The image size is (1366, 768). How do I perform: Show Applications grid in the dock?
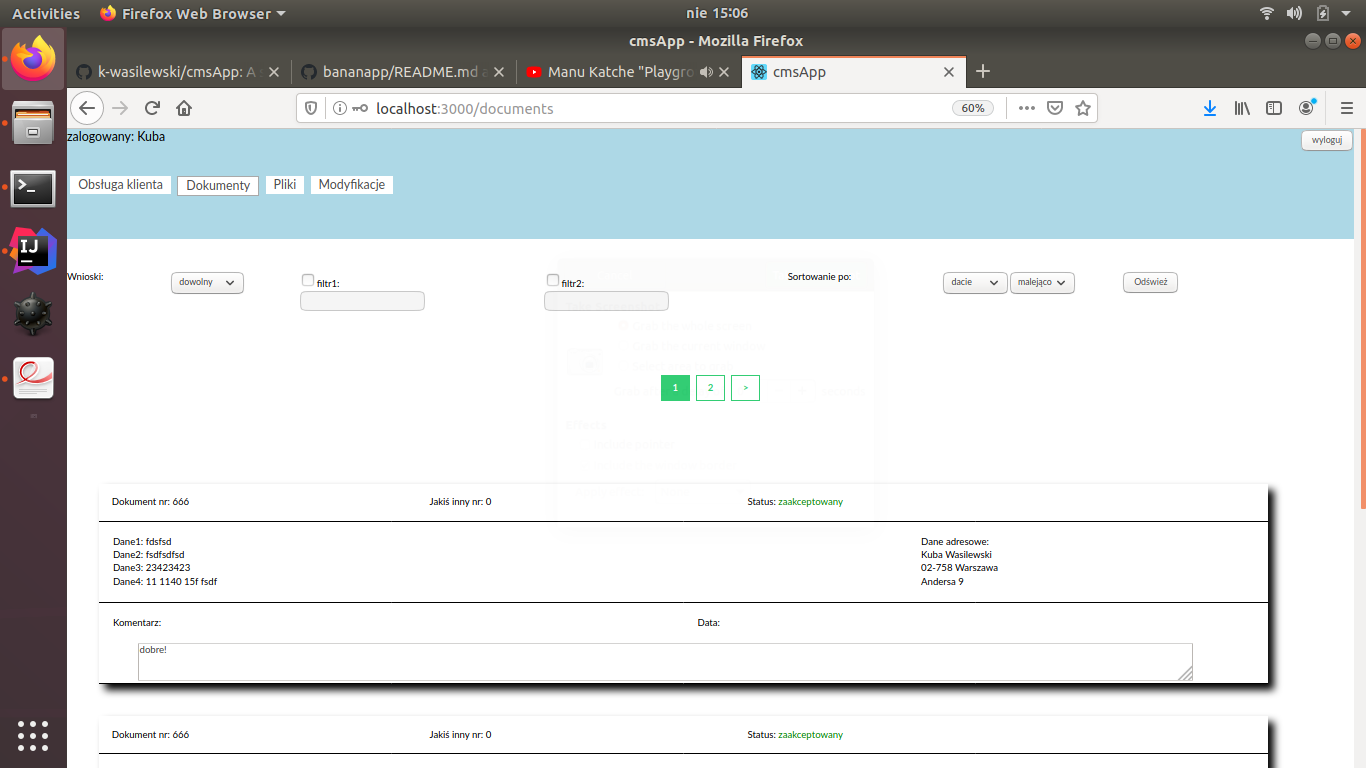33,735
